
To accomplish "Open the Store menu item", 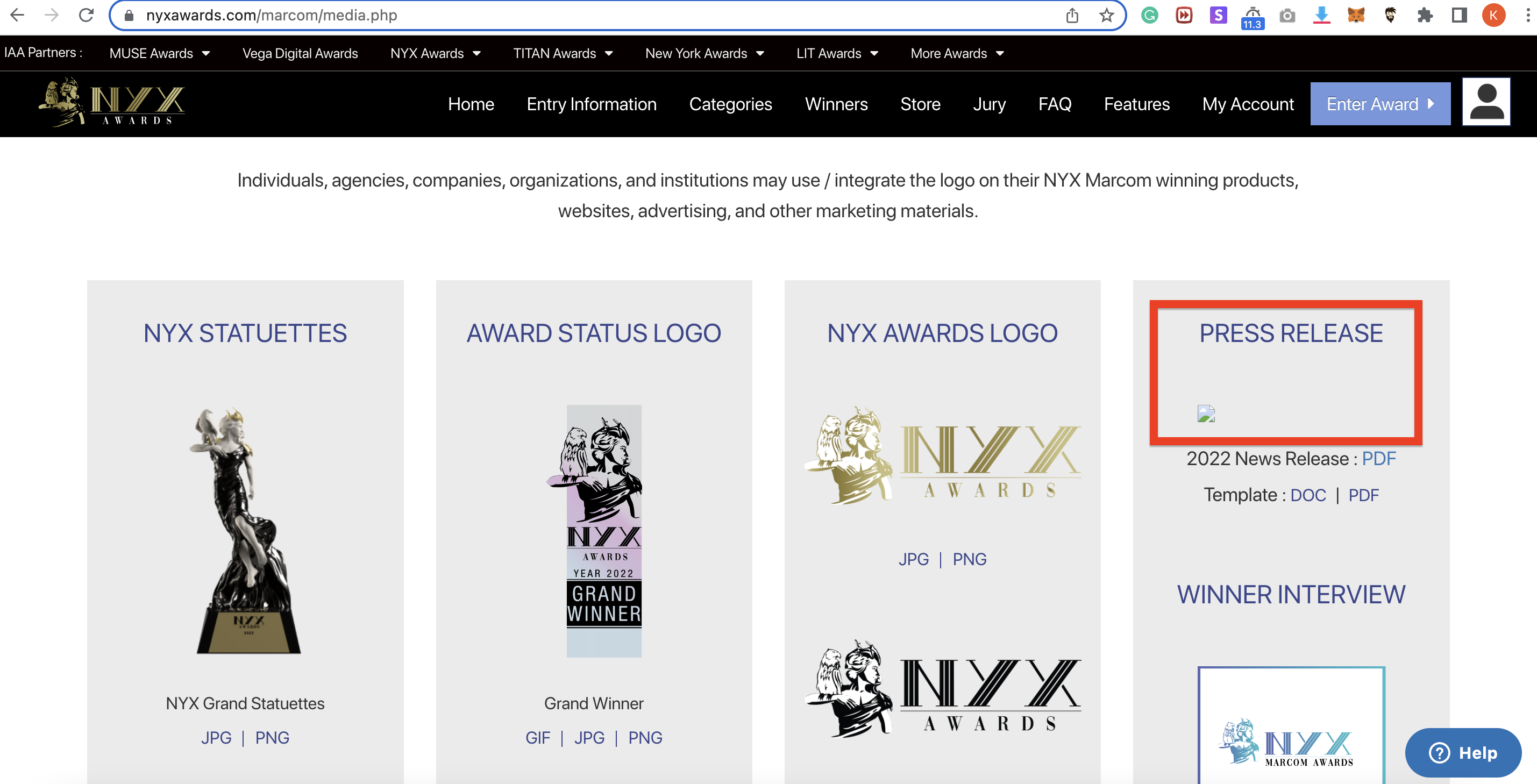I will 920,104.
